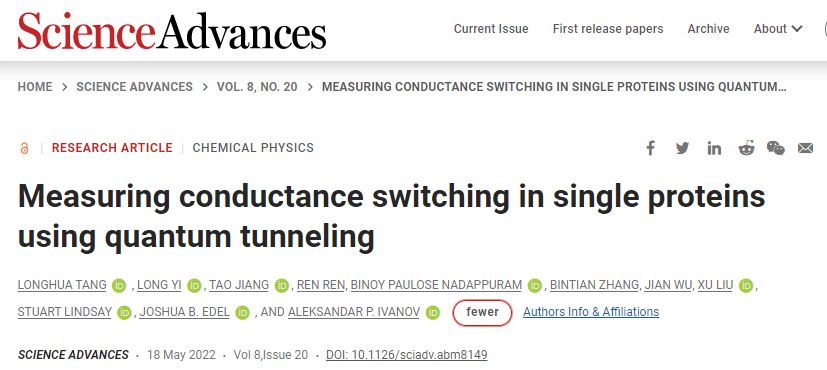This screenshot has height=370, width=827.
Task: Open VOL. 8, NO. 20 breadcrumb
Action: coord(257,87)
